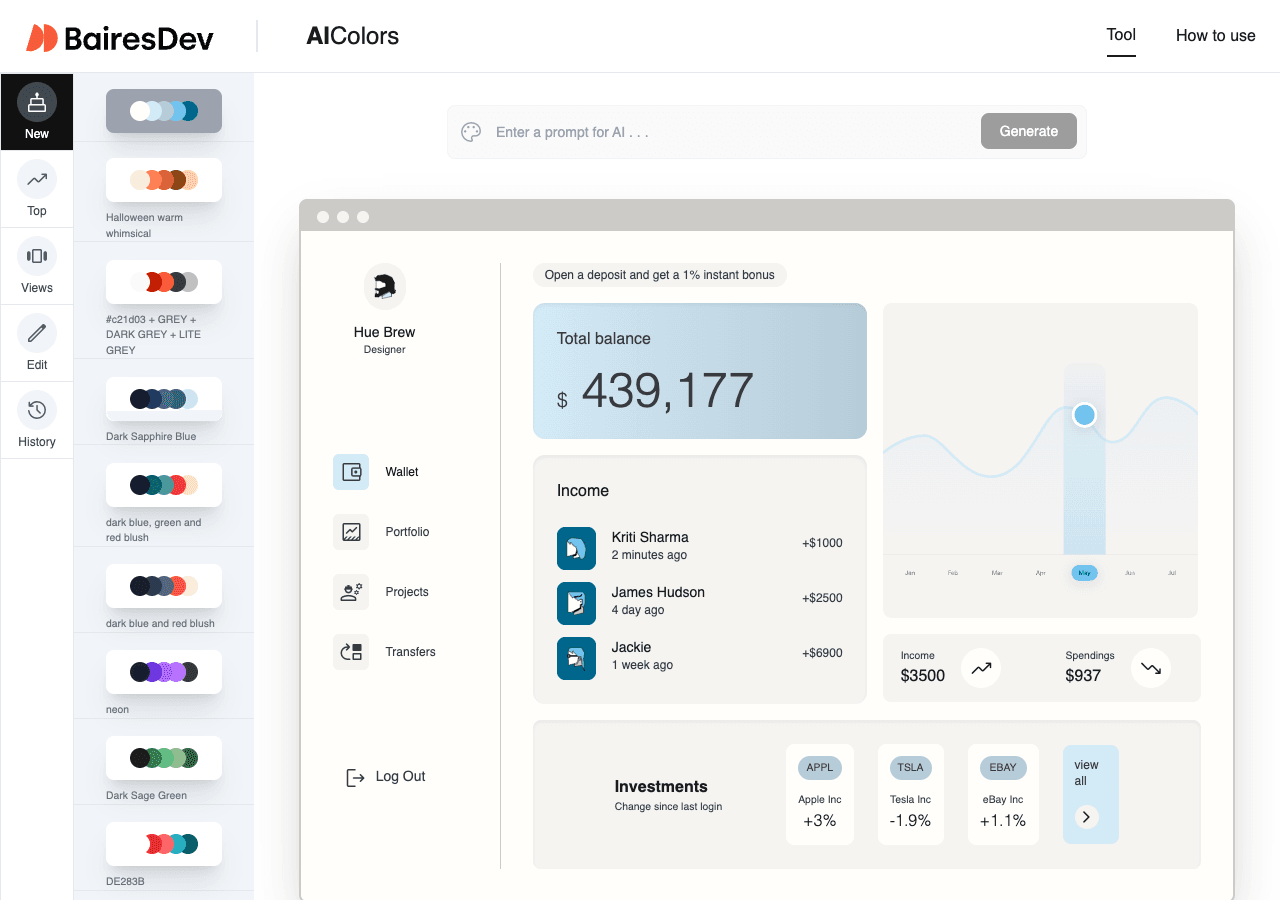Click the Wallet menu label
Image resolution: width=1280 pixels, height=900 pixels.
402,472
